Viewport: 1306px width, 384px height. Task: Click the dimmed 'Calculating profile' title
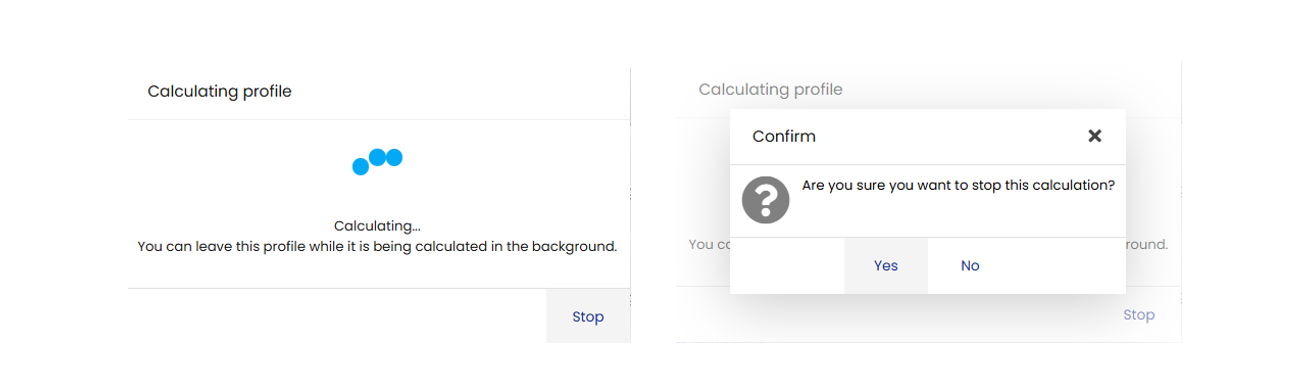(771, 89)
